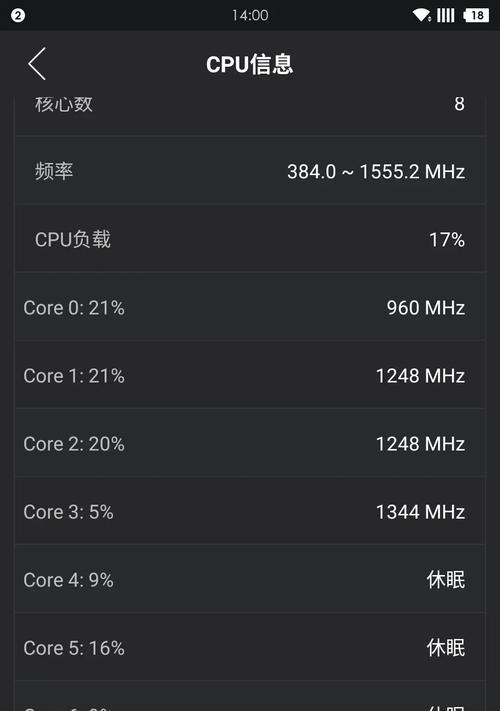Select the 频率 row
Viewport: 500px width, 711px height.
(x=250, y=171)
